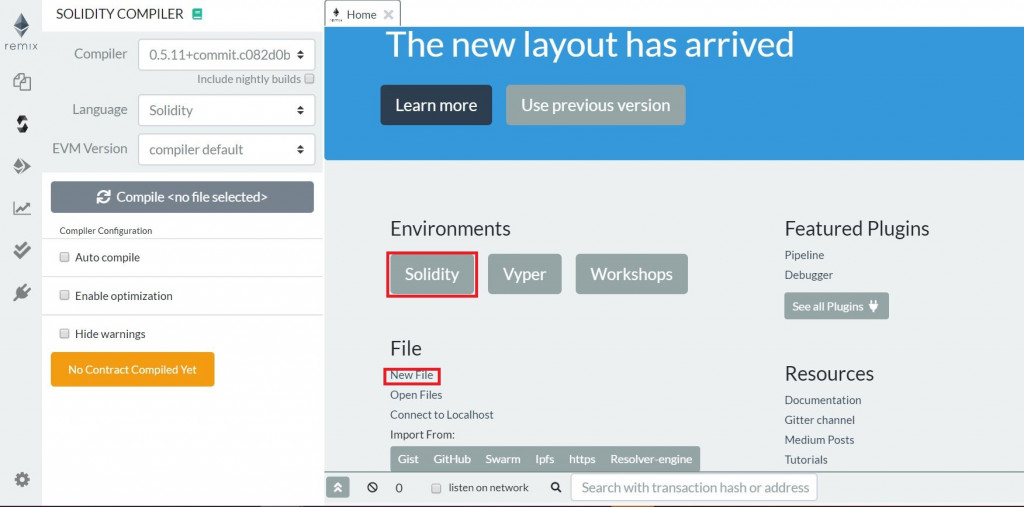Open the Language dropdown

click(x=227, y=110)
